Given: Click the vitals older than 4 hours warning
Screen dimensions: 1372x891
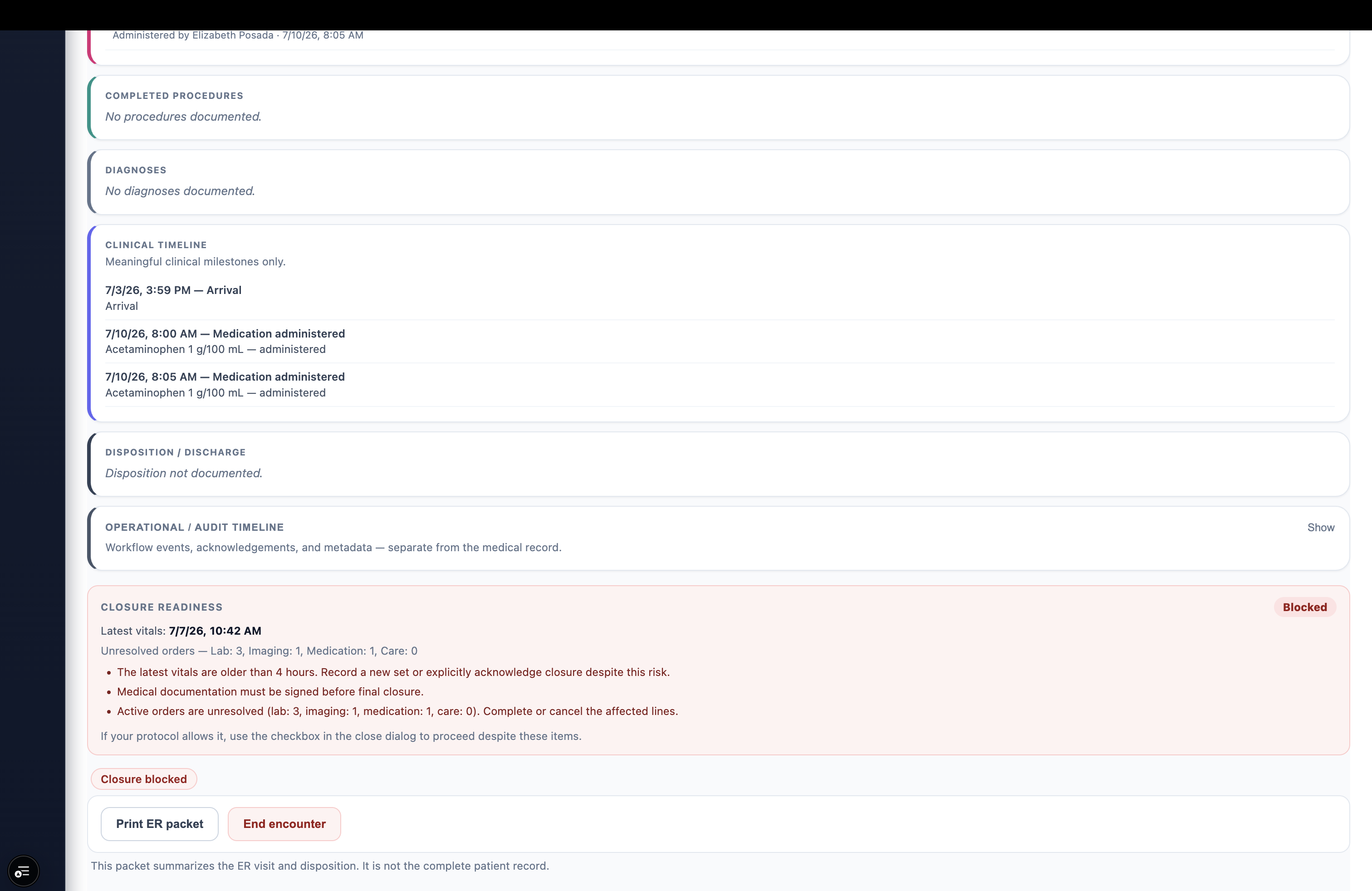Looking at the screenshot, I should point(393,672).
